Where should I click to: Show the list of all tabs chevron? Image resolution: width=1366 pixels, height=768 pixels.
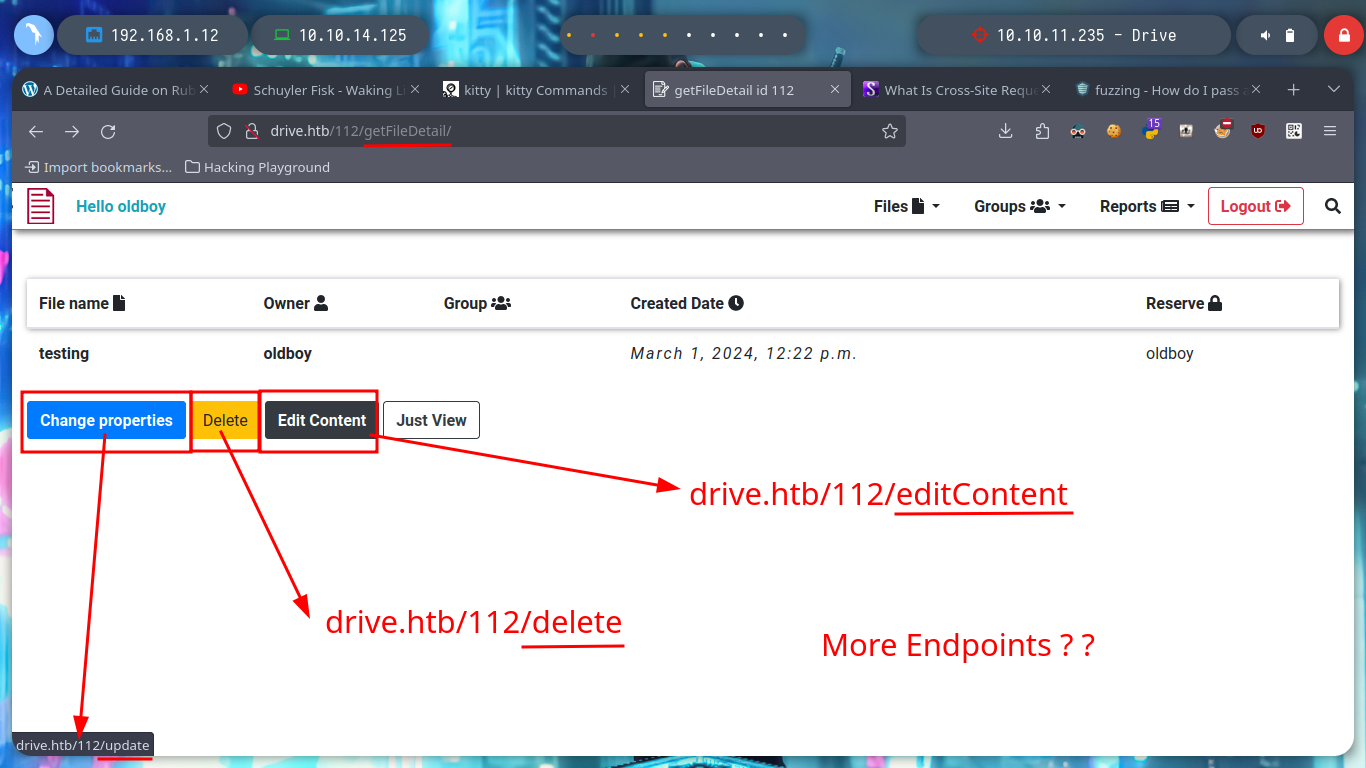(1333, 90)
